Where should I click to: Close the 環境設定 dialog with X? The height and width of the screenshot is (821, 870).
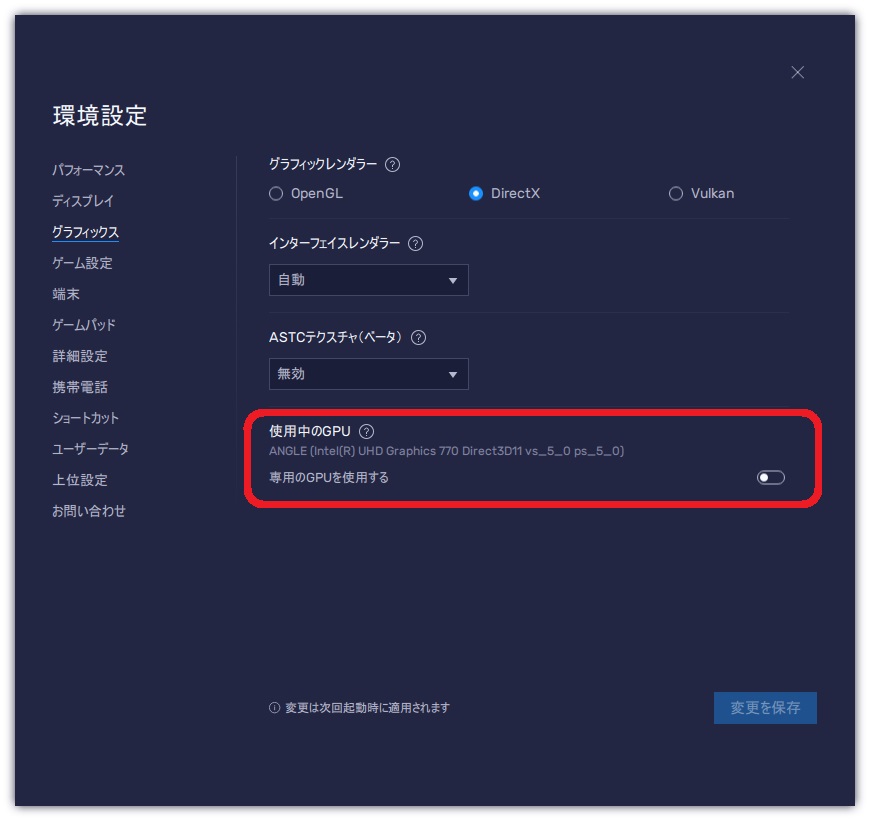pyautogui.click(x=797, y=72)
